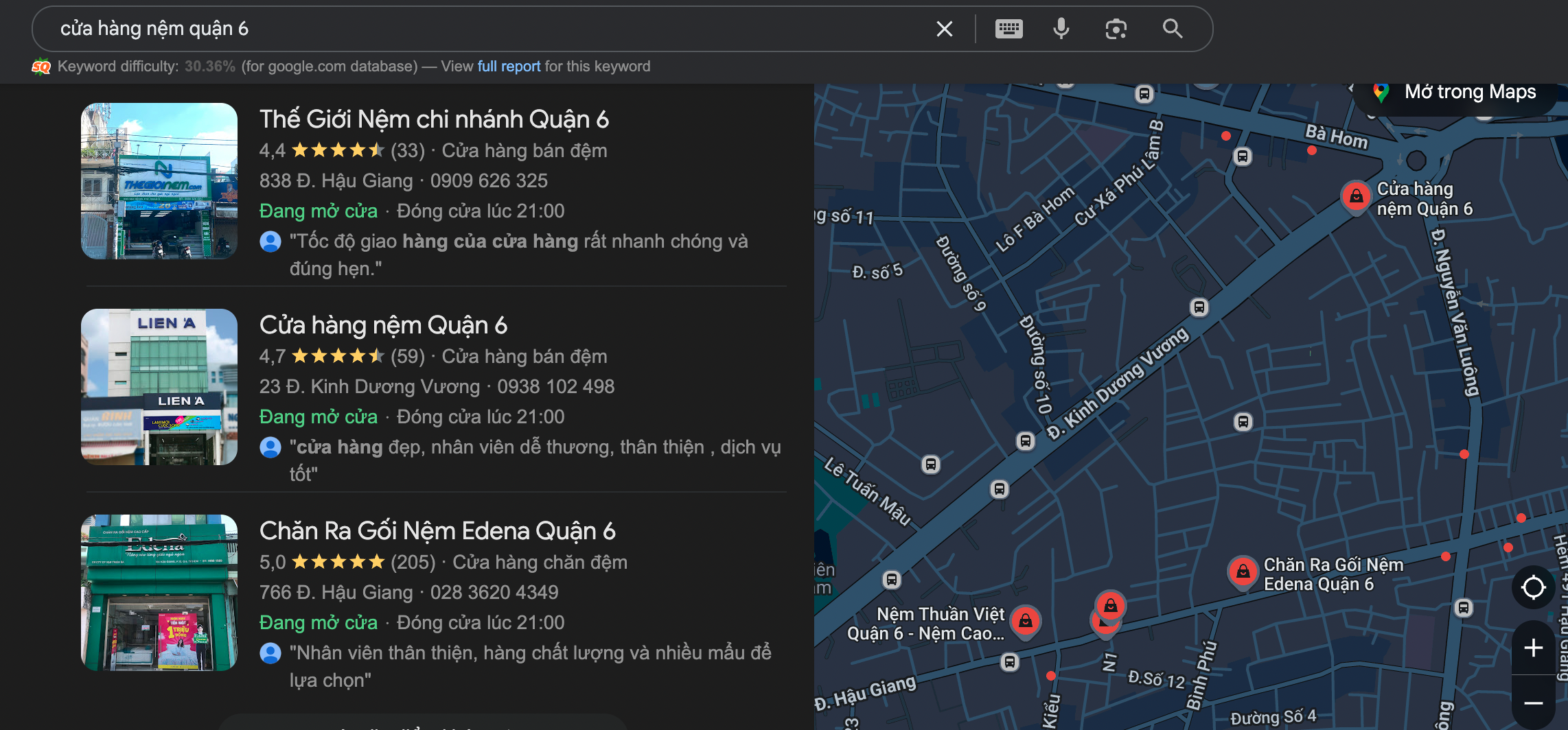Click the reviewer avatar icon under Chăn Ra Gối Nệm Edena

[x=270, y=653]
